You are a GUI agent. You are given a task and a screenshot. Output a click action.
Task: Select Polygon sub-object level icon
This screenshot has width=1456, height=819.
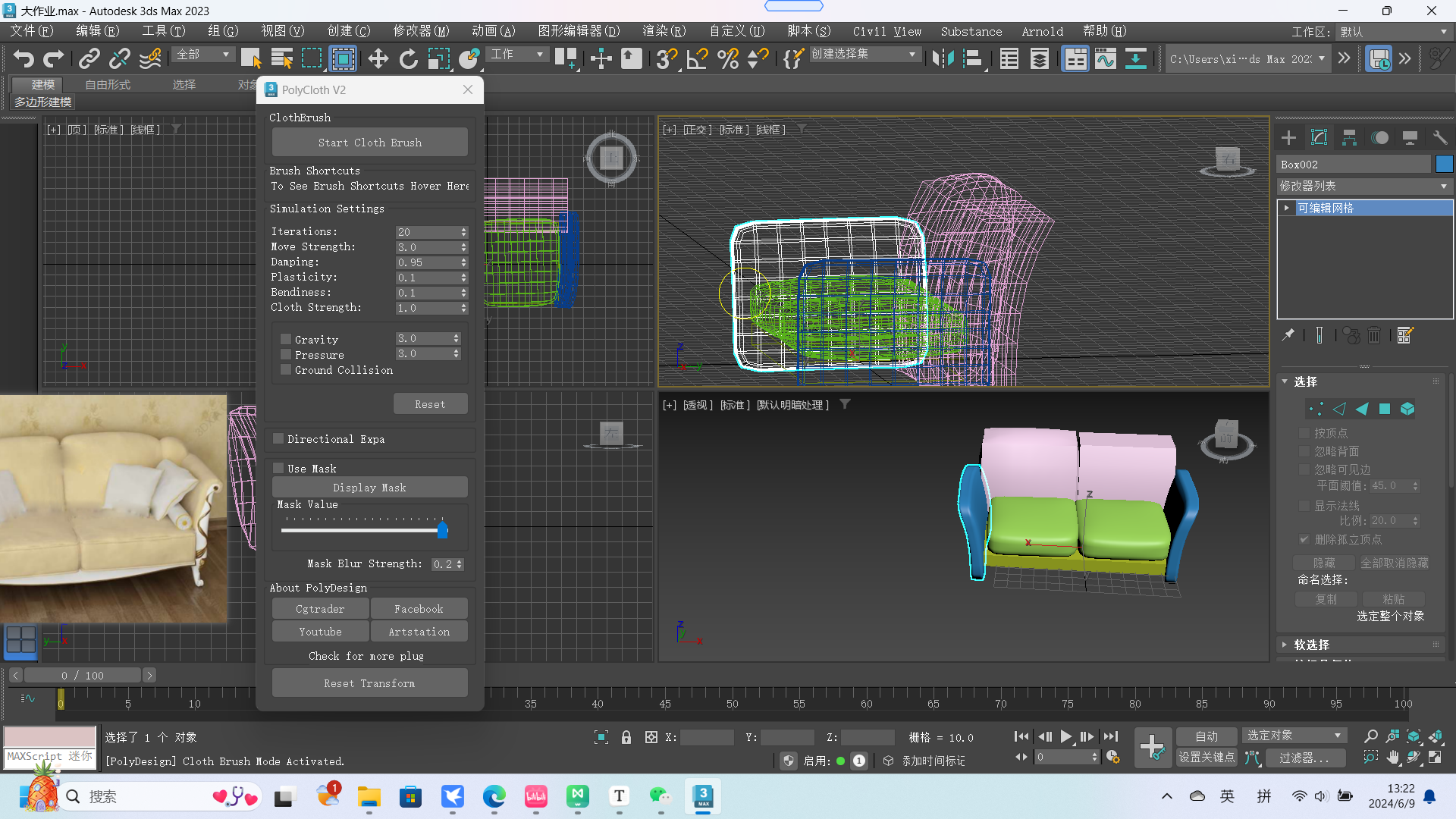click(x=1385, y=409)
